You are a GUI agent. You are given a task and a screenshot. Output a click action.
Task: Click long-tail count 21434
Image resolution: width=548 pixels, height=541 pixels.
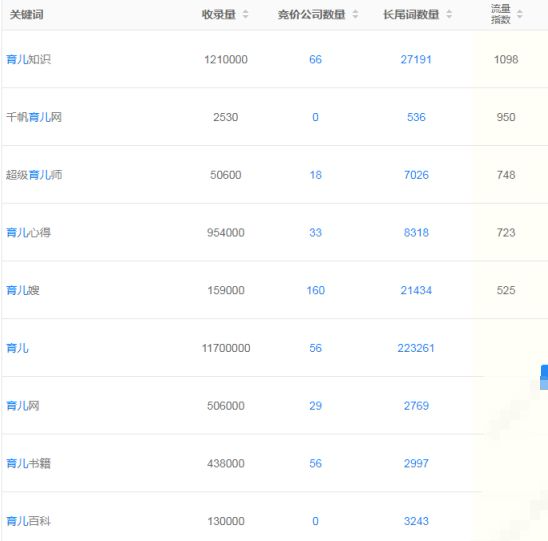click(x=416, y=290)
